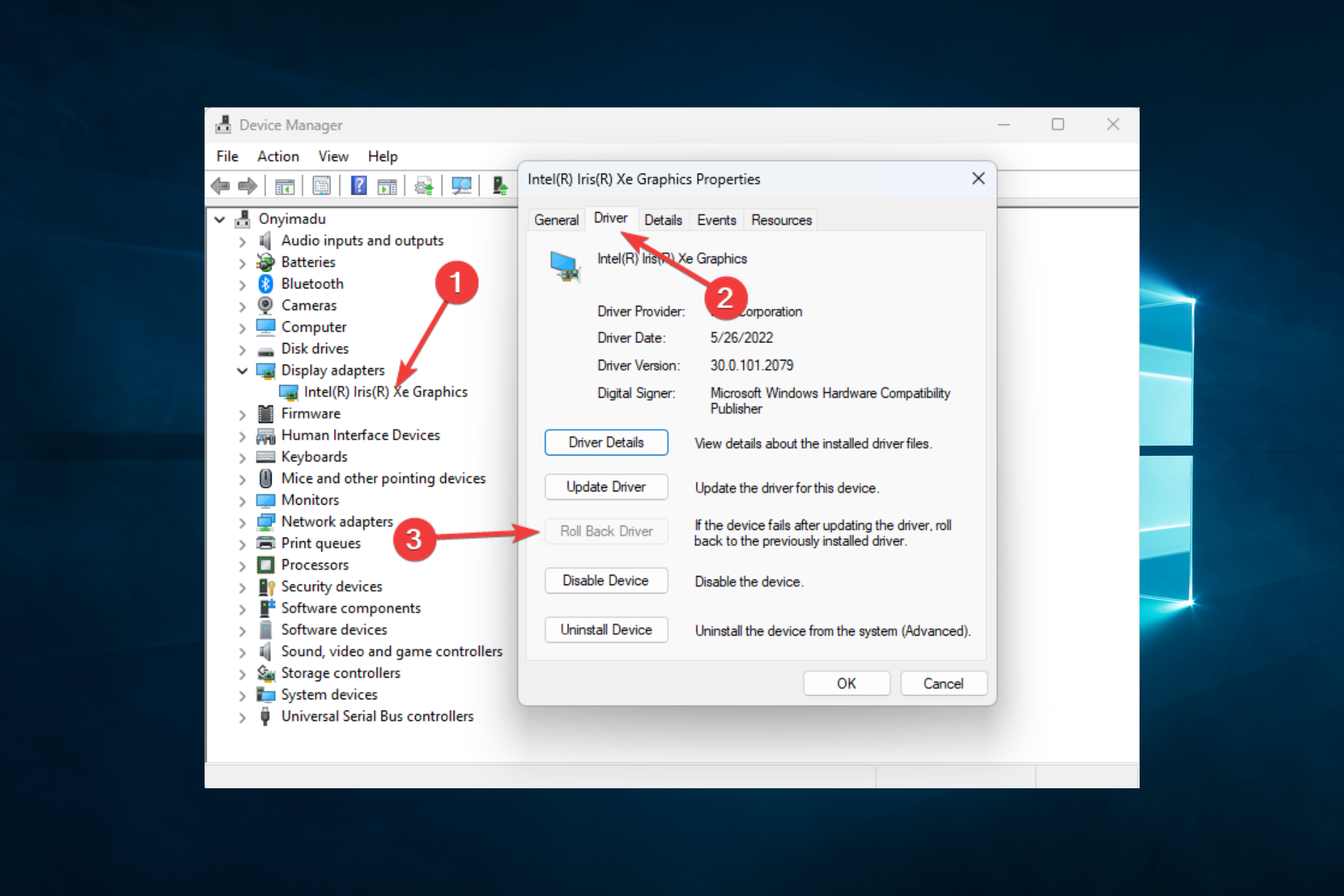Click the Update Driver button

604,487
